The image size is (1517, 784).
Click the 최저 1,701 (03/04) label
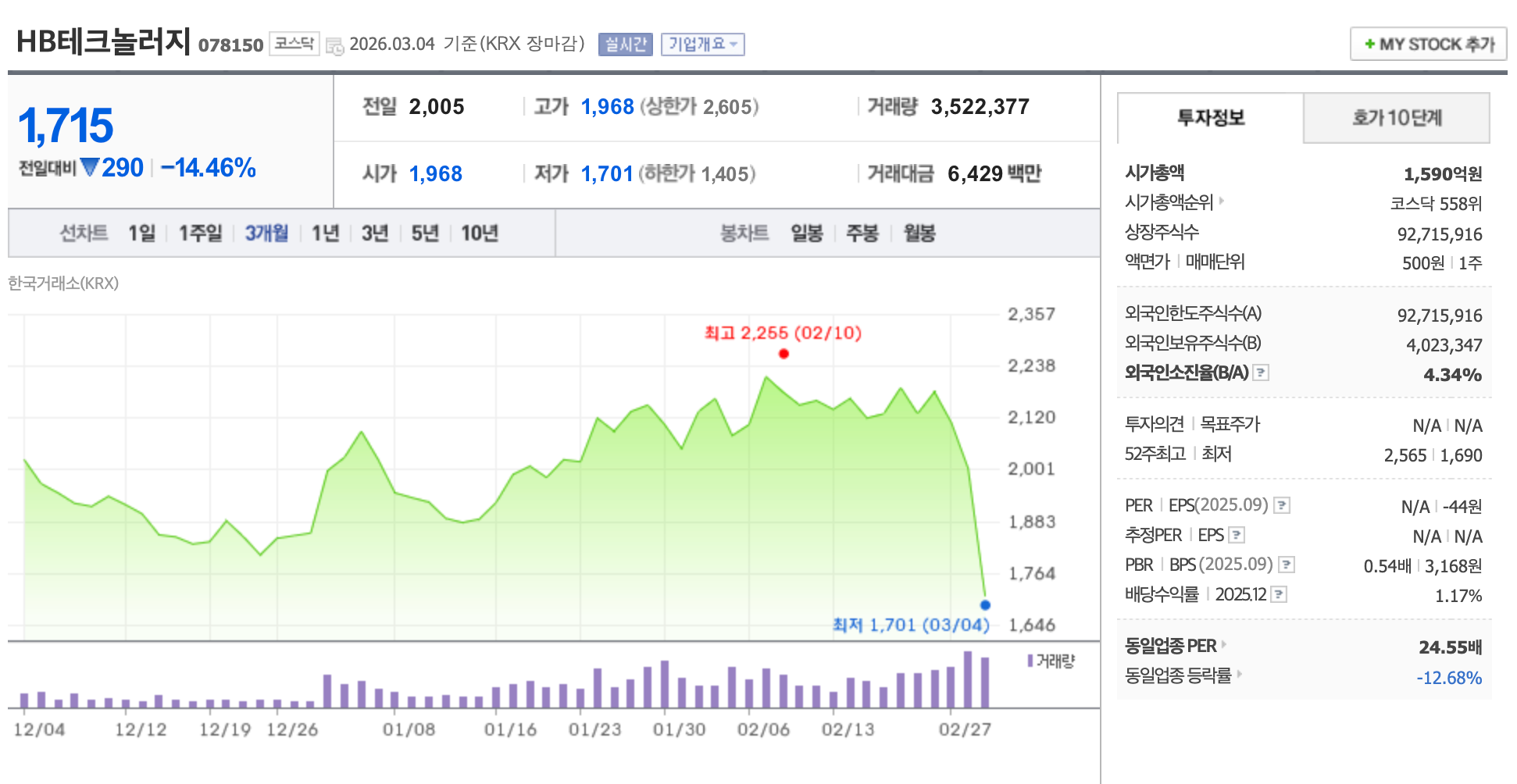point(911,625)
